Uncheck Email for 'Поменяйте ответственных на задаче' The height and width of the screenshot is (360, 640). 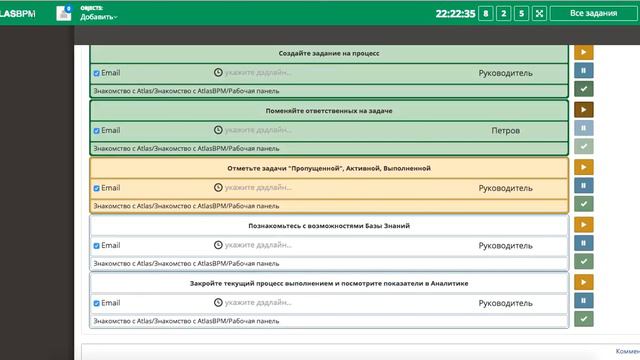96,131
